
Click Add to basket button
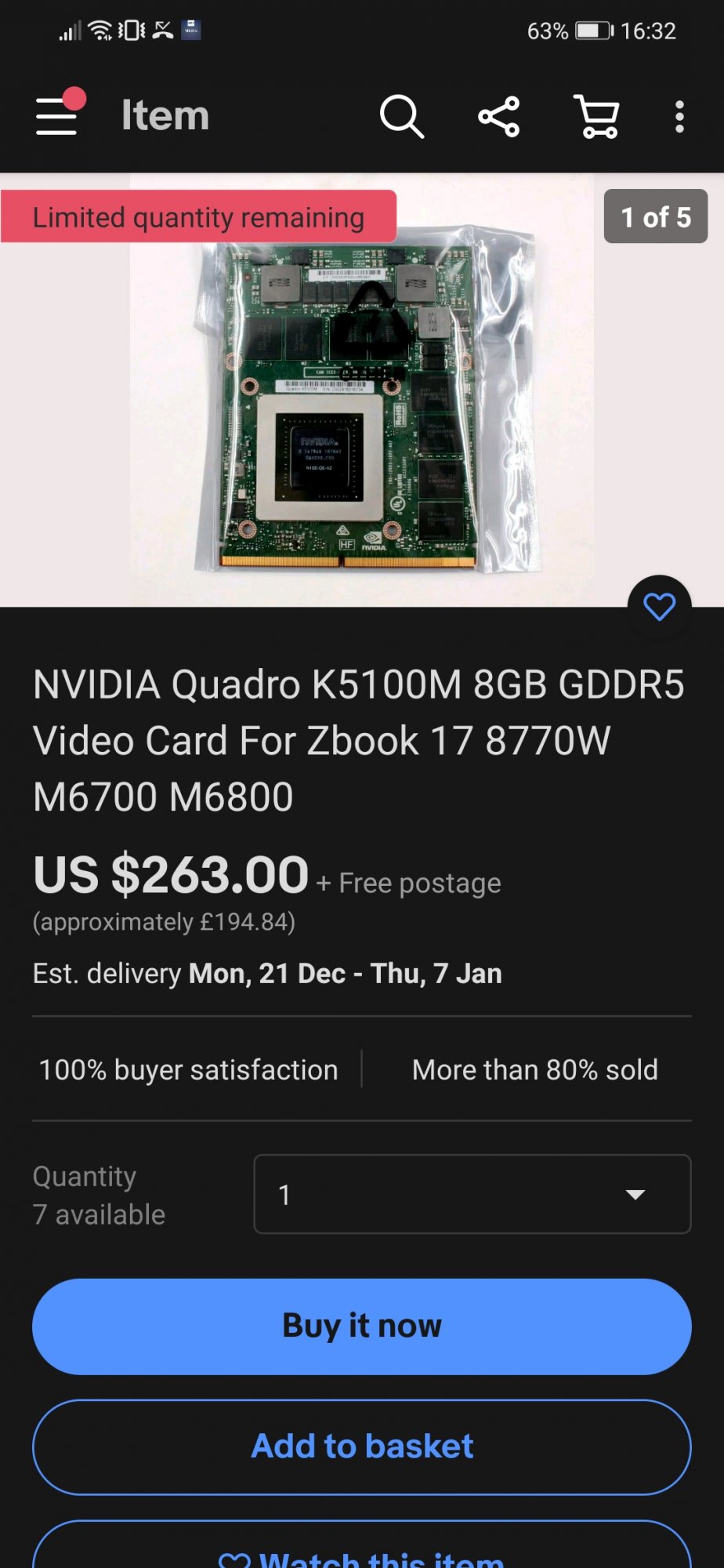(362, 1446)
